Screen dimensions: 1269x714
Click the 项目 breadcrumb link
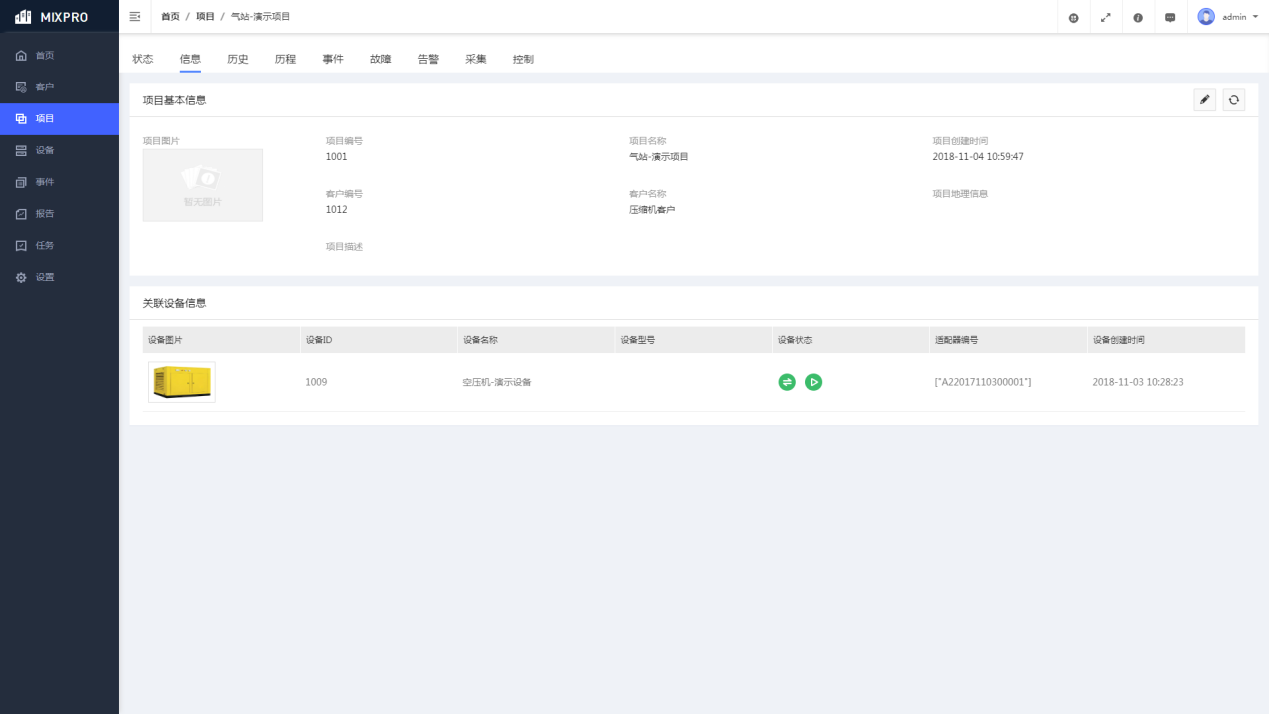coord(205,17)
